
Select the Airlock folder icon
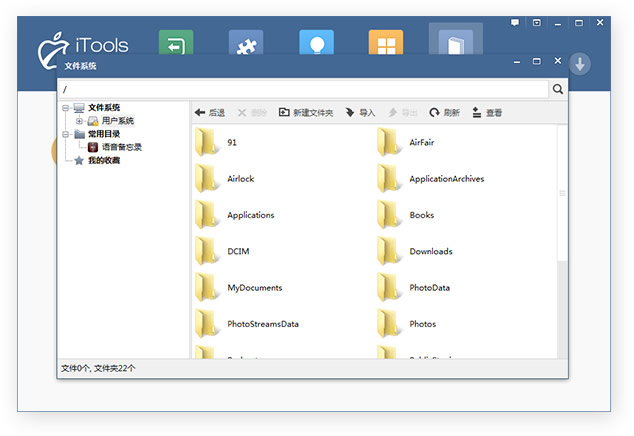[x=207, y=178]
